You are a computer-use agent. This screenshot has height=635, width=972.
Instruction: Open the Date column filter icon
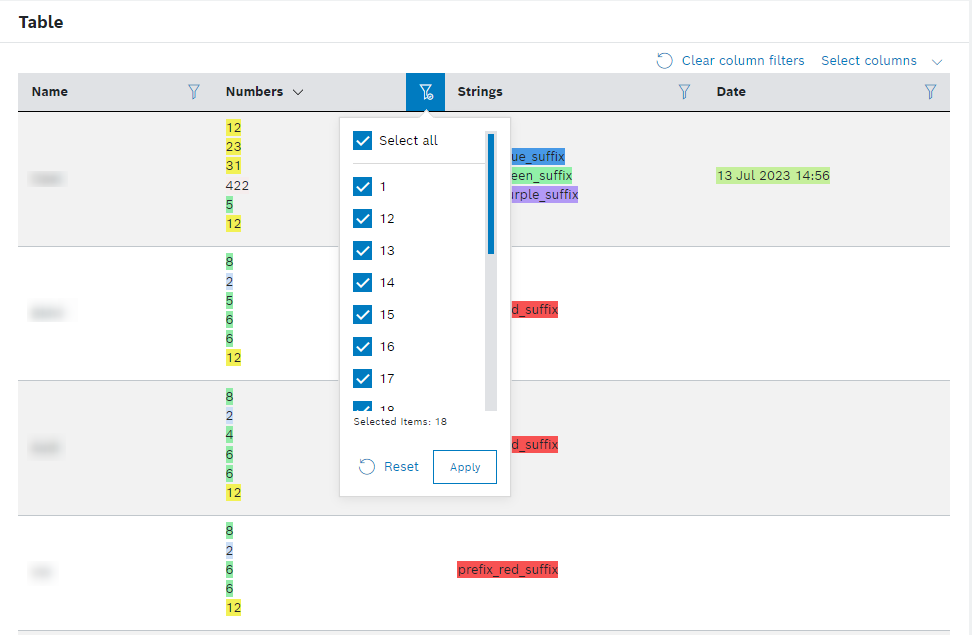click(x=930, y=92)
